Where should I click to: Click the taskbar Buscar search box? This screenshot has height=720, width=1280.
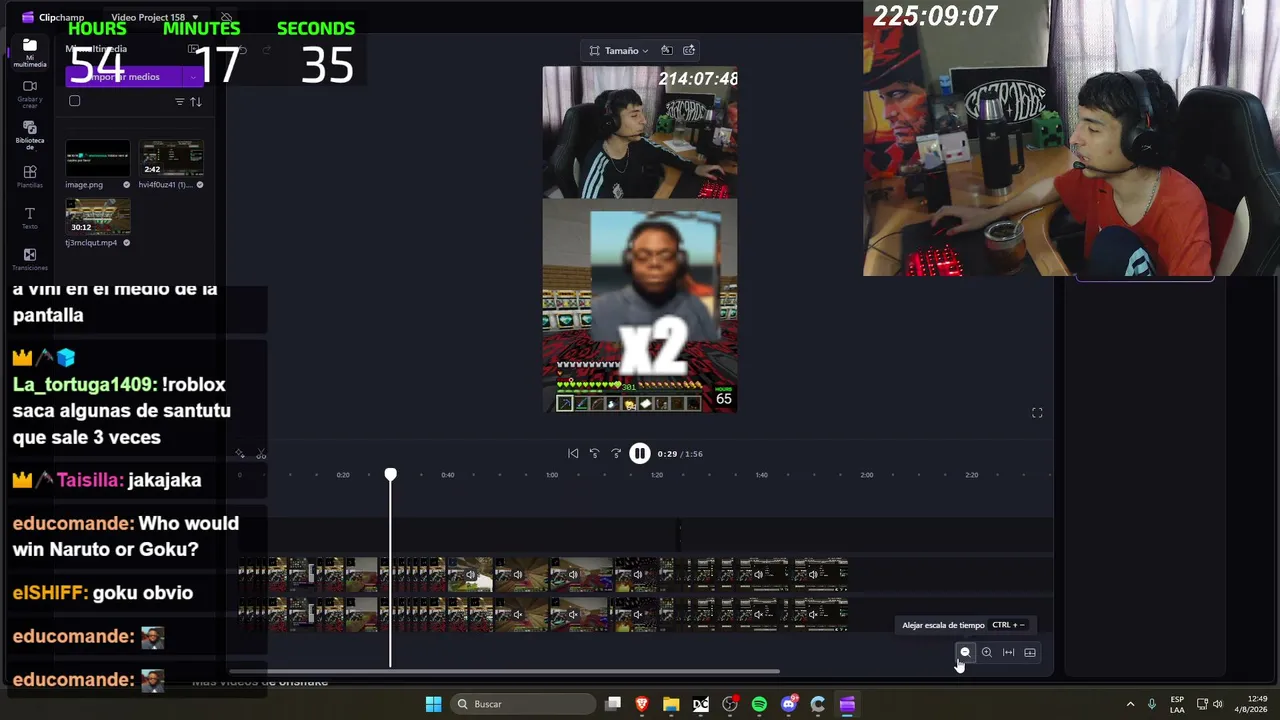(521, 704)
